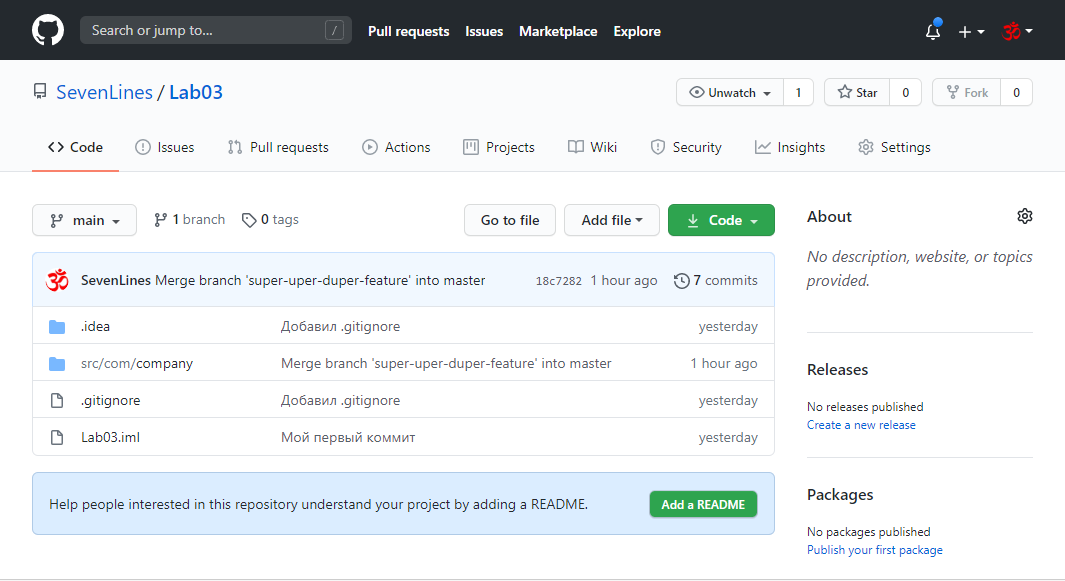Image resolution: width=1065 pixels, height=581 pixels.
Task: Click the stargazers count 0
Action: 905,92
